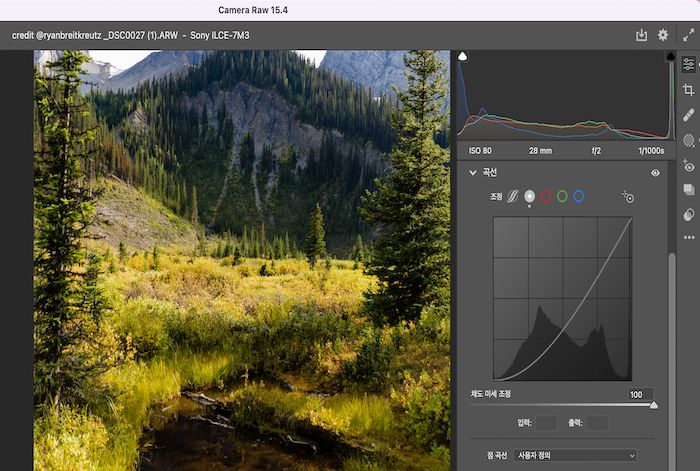Select the Red Eye removal tool
The image size is (700, 471).
688,166
